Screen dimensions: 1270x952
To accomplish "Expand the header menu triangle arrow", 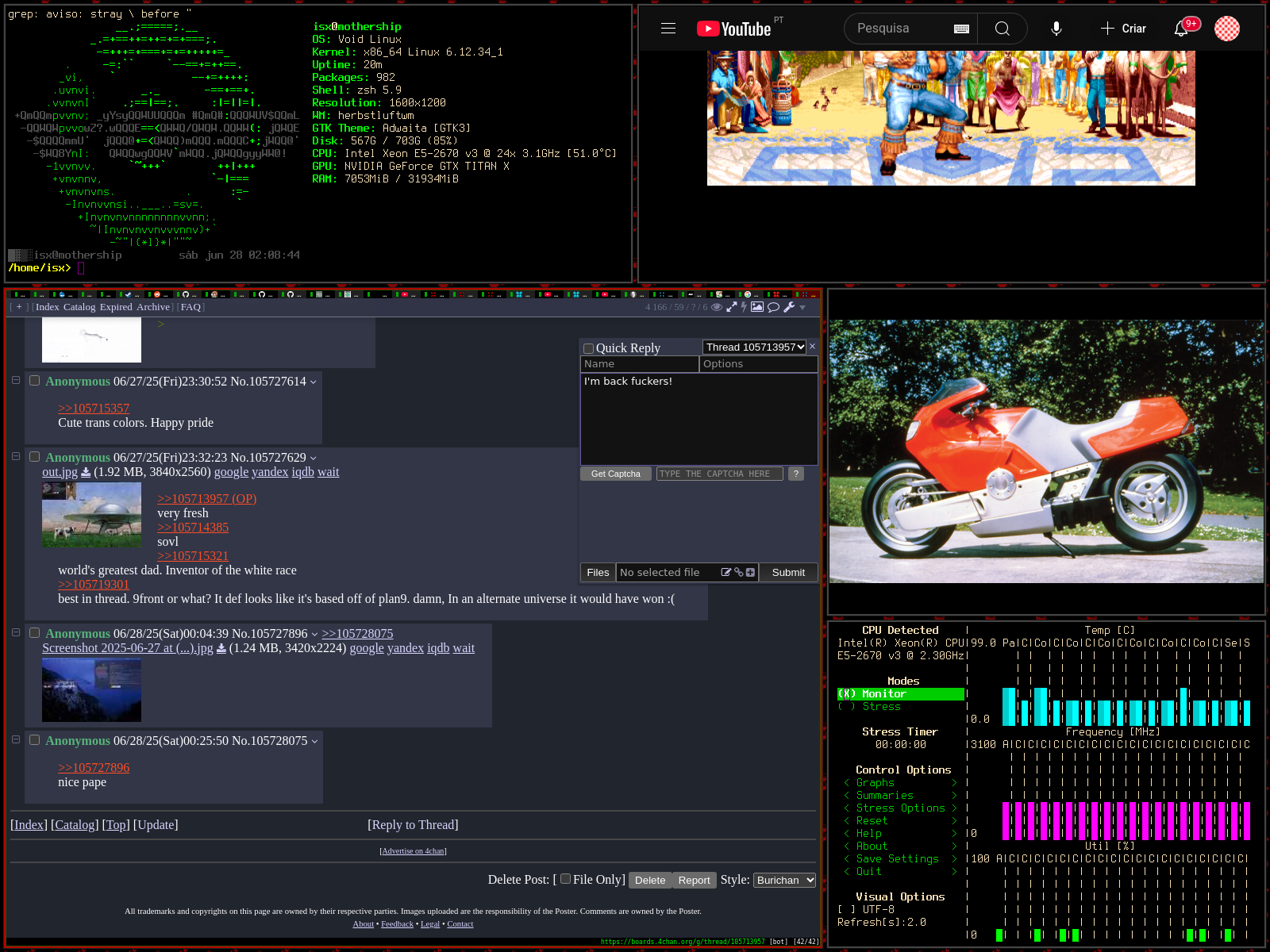I will 802,308.
